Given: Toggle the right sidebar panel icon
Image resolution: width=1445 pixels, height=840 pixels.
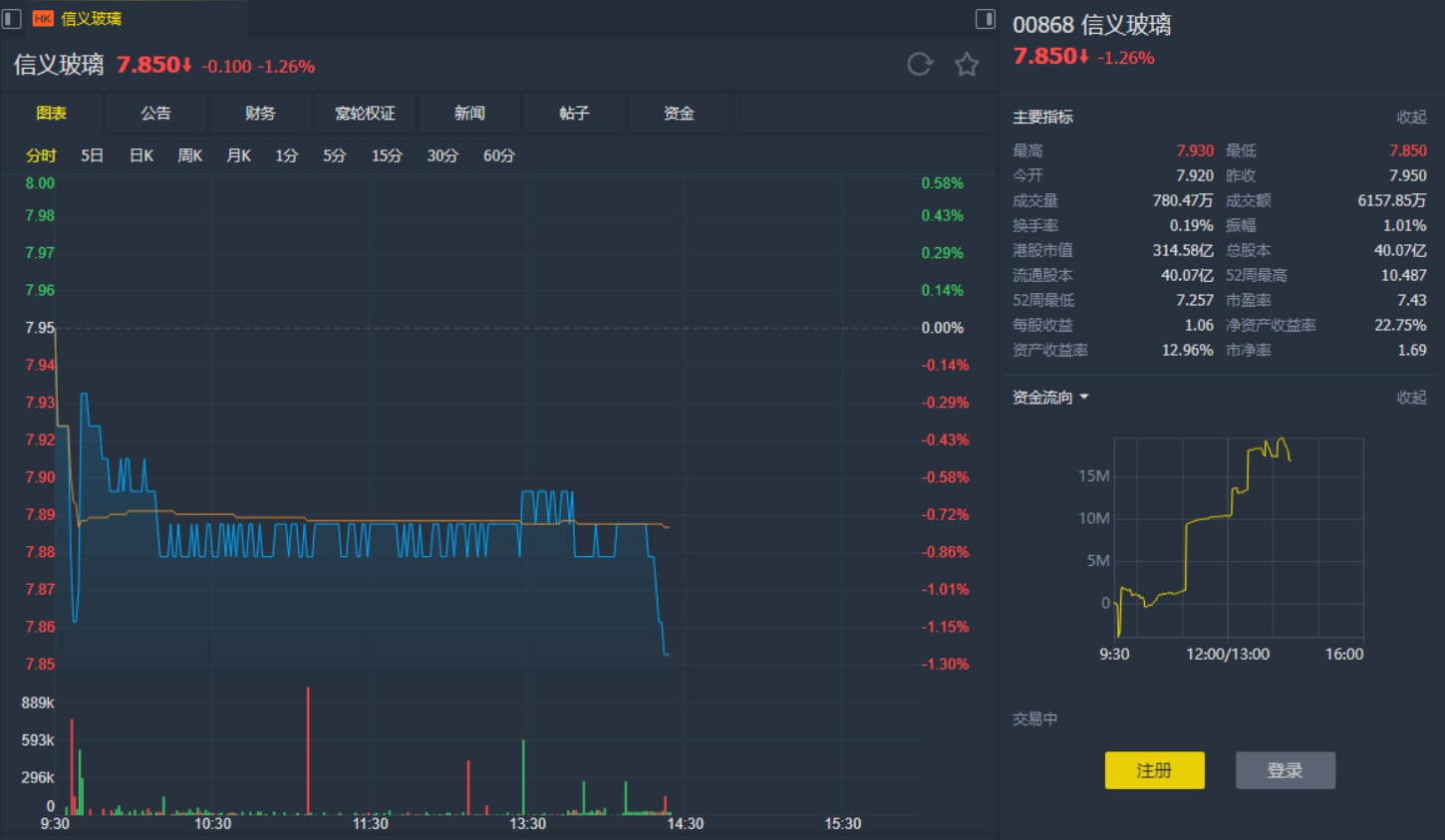Looking at the screenshot, I should [x=985, y=19].
